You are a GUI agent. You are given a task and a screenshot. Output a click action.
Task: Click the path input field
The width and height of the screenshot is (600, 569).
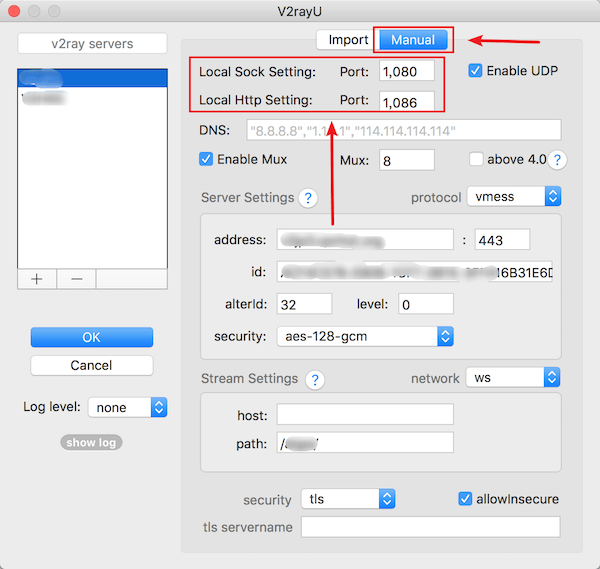coord(365,443)
